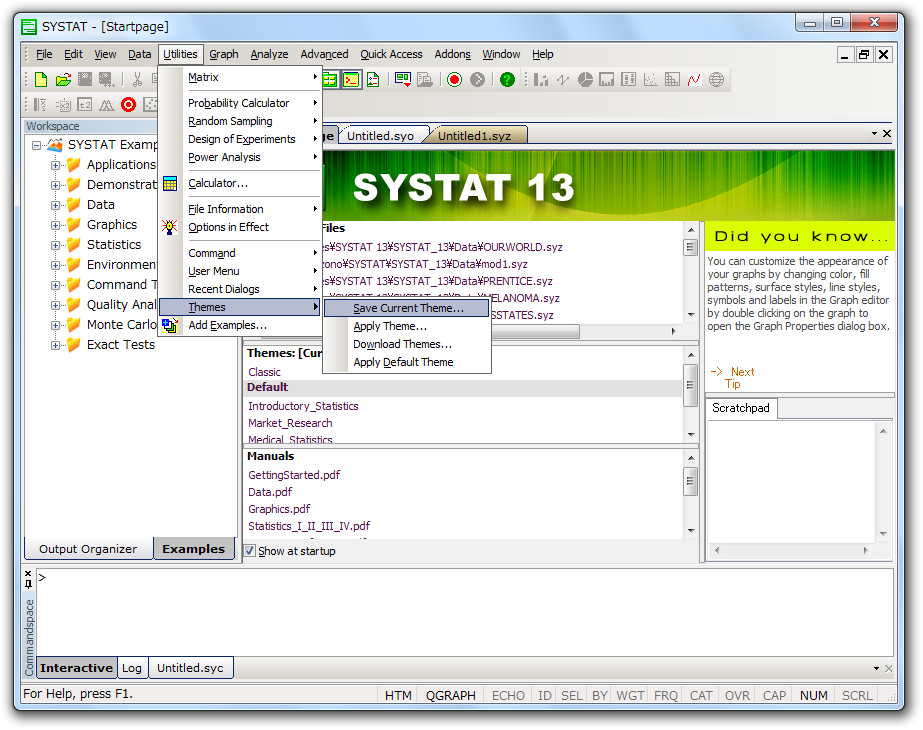This screenshot has height=730, width=923.
Task: Select the Introductory_Statistics theme link
Action: pyautogui.click(x=303, y=406)
